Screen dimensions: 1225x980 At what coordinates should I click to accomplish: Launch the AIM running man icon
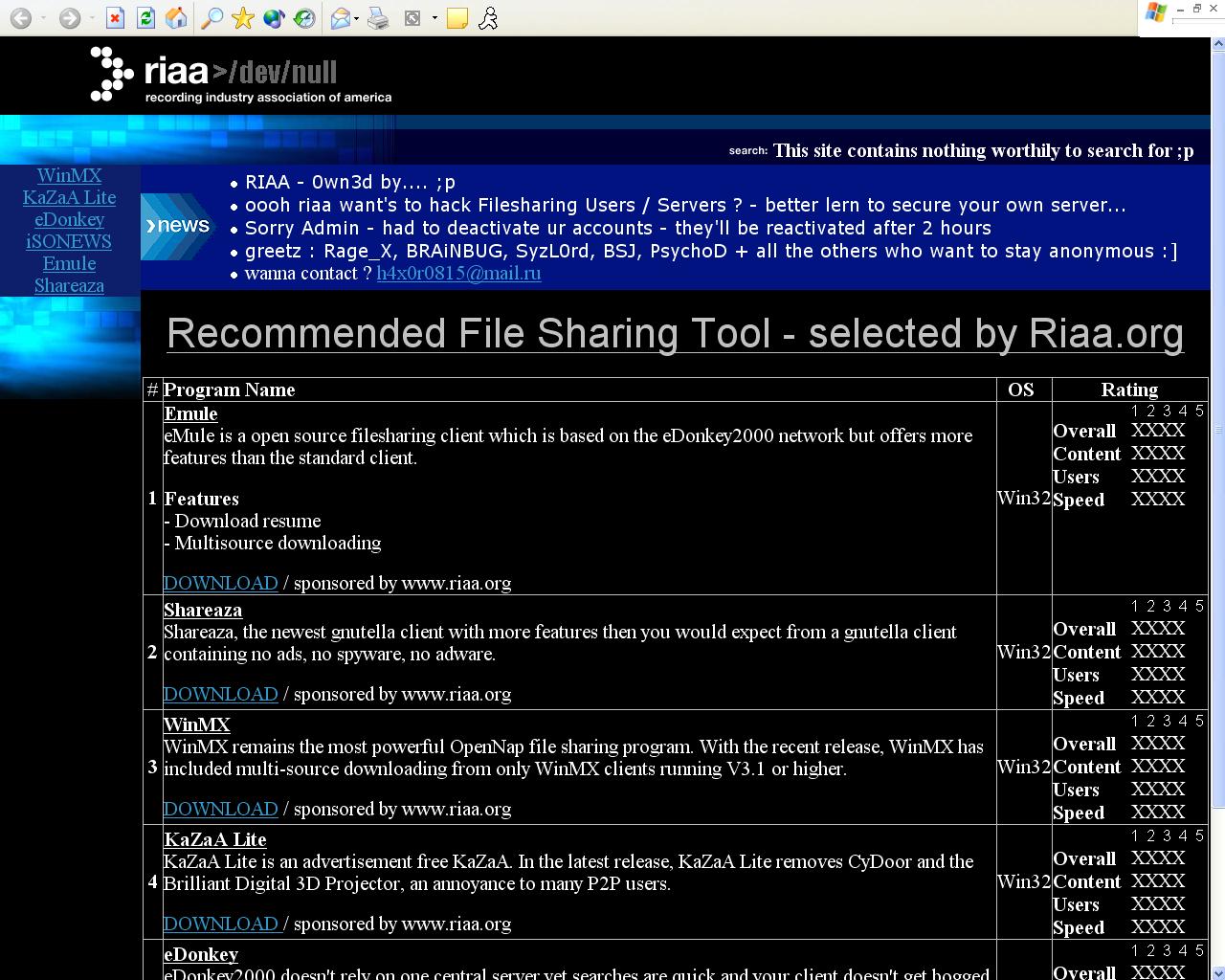[x=488, y=18]
